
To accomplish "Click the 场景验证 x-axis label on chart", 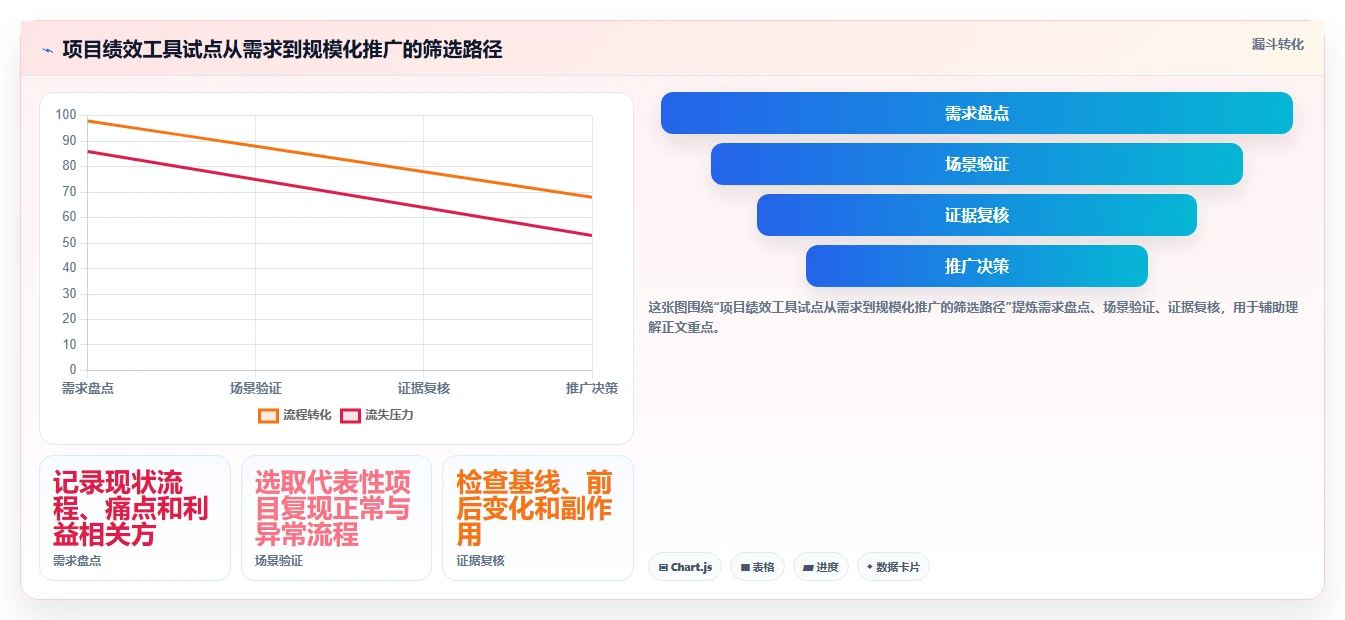I will 255,388.
